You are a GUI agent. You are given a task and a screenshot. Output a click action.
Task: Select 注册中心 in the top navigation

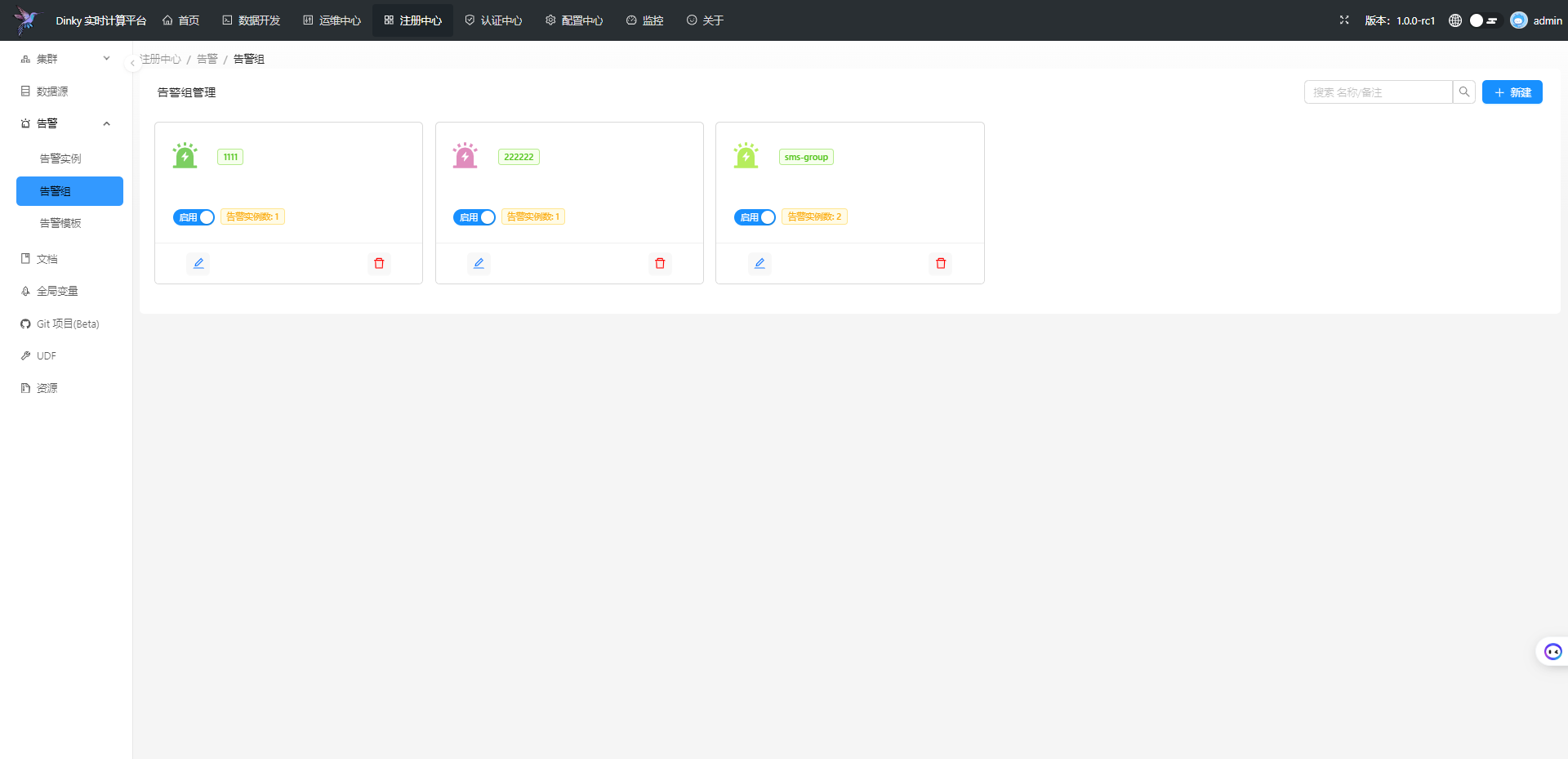[412, 20]
